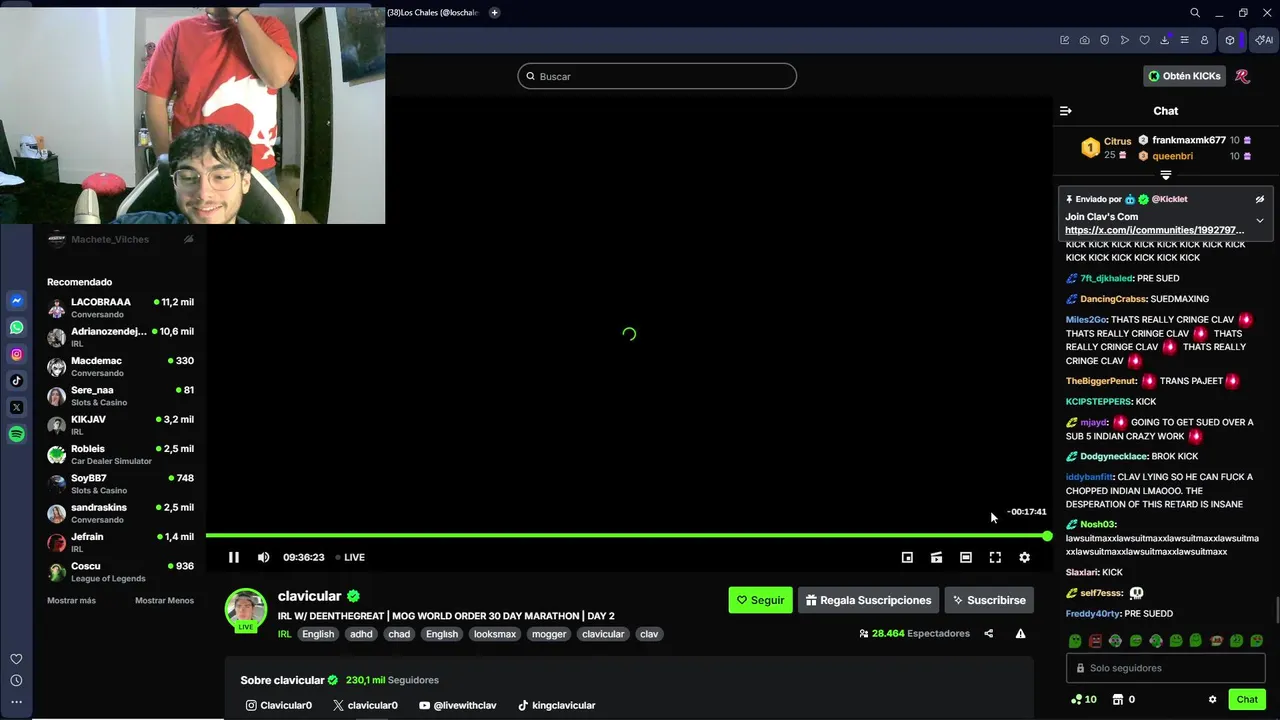Screen dimensions: 1280x720
Task: Open the chat shop icon showing 0
Action: click(x=1124, y=700)
